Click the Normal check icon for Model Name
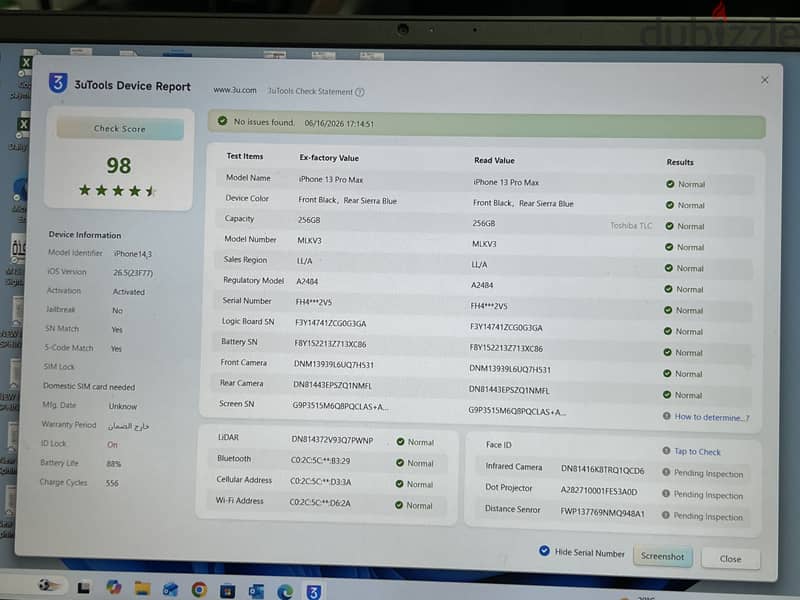The height and width of the screenshot is (600, 800). 670,184
